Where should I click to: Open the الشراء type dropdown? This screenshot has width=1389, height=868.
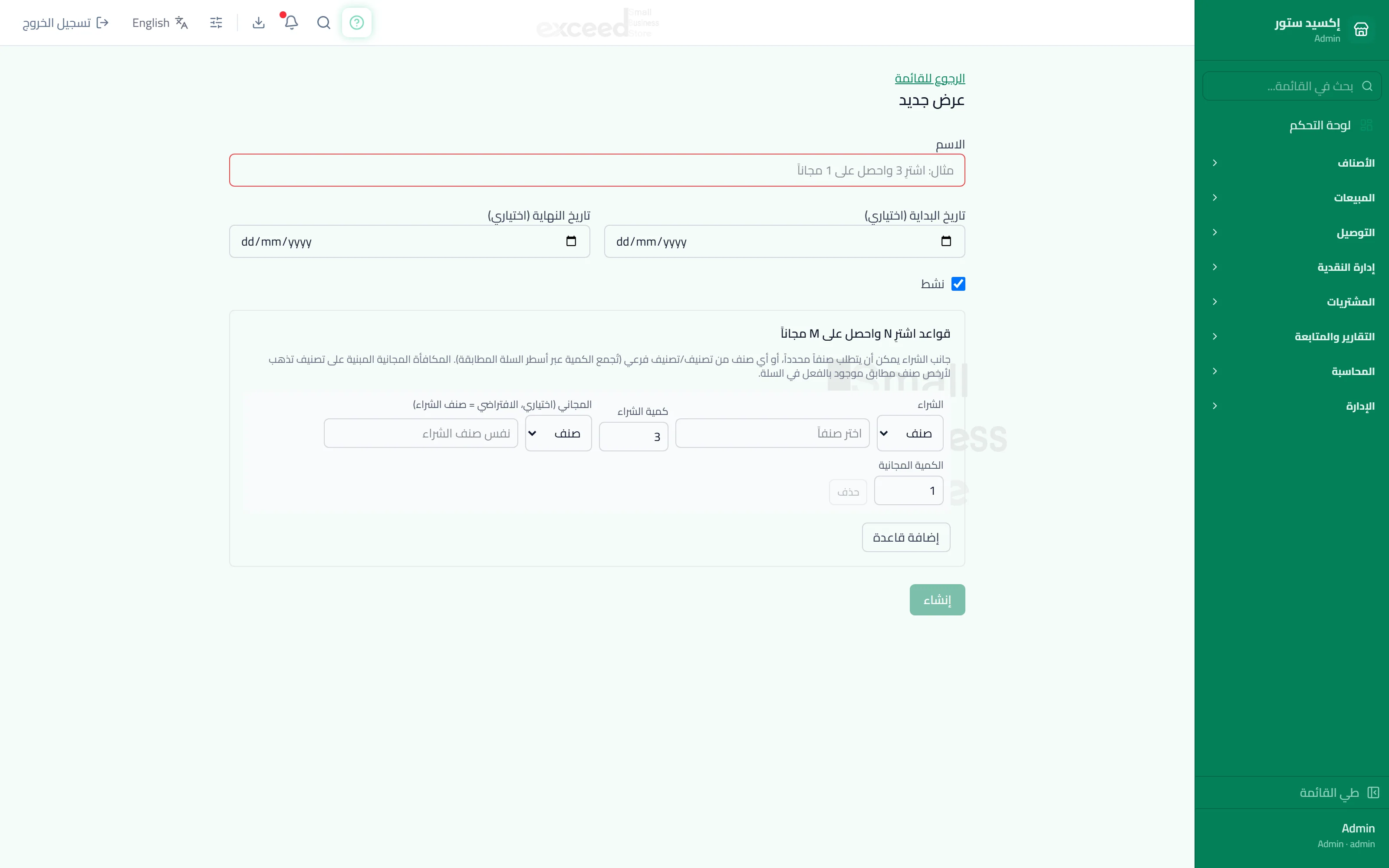click(910, 434)
